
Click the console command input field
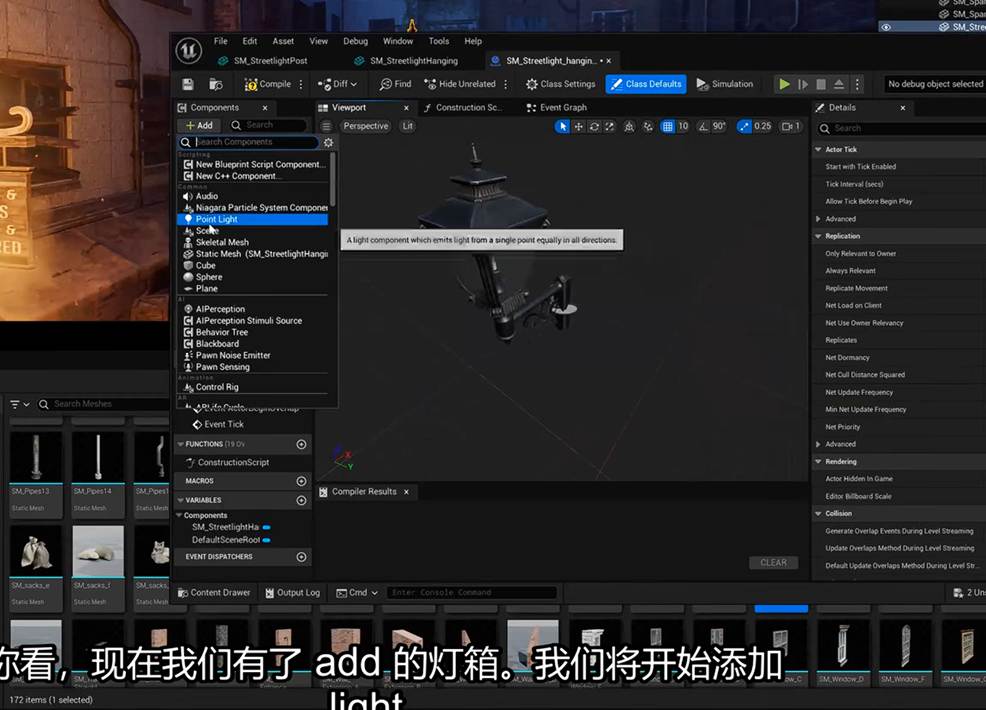[471, 592]
